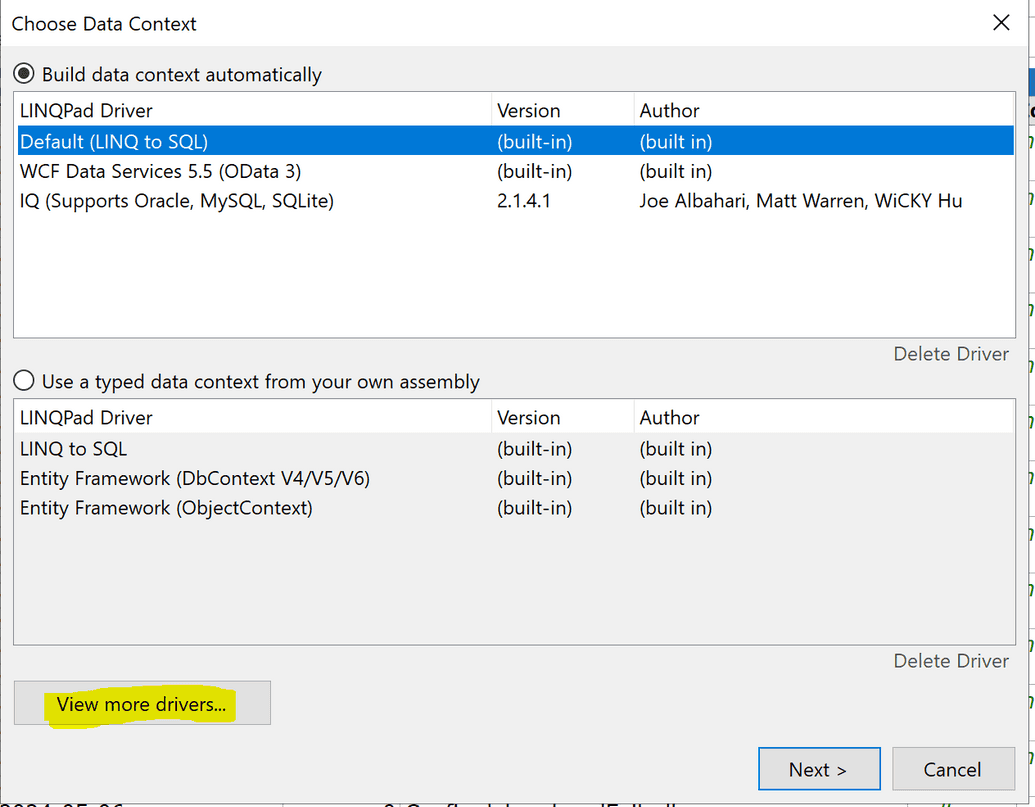Viewport: 1035px width, 807px height.
Task: Click the upper "Delete Driver" link
Action: pyautogui.click(x=951, y=354)
